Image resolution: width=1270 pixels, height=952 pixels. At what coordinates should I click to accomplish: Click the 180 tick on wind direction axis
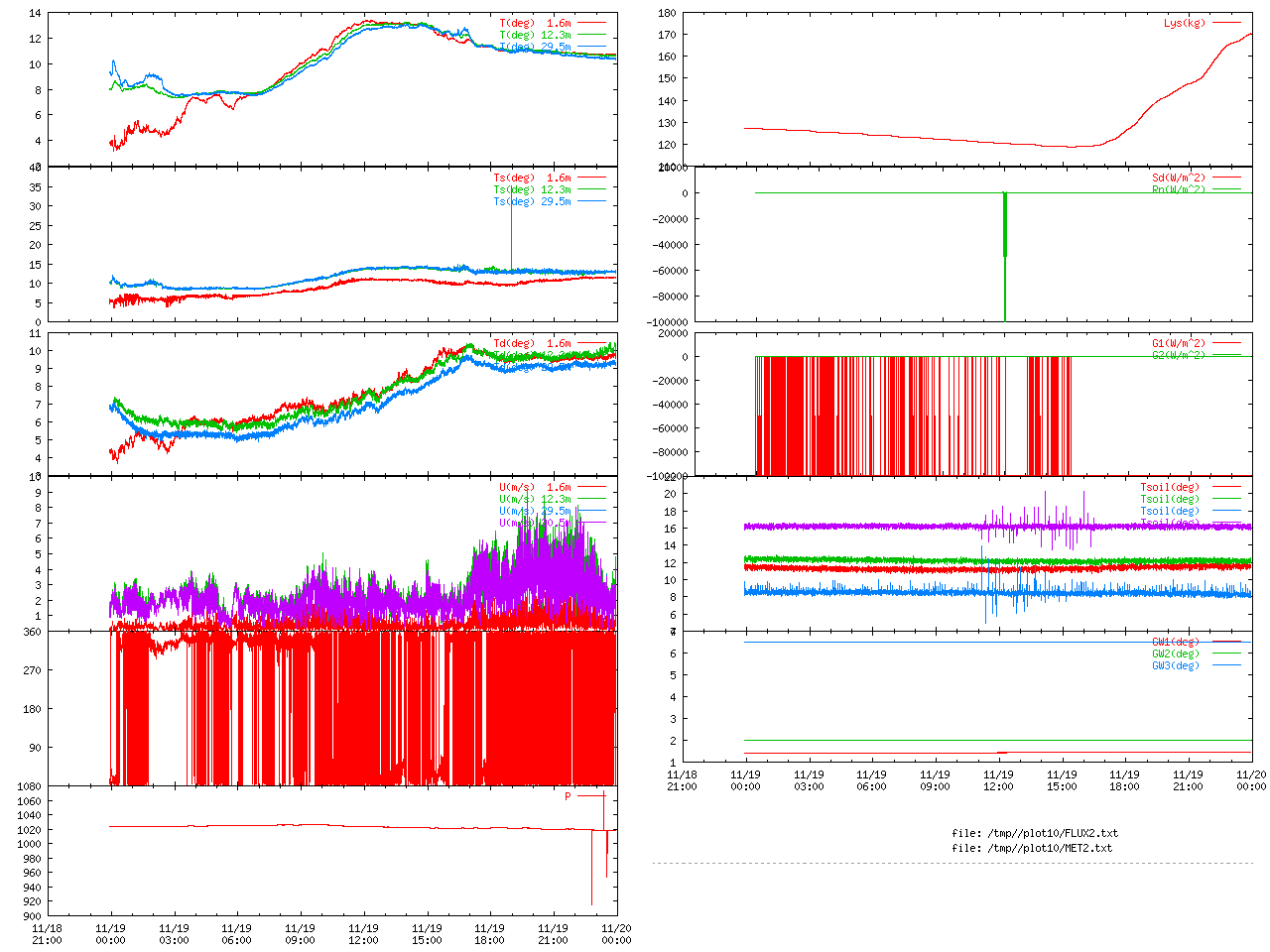coord(33,709)
